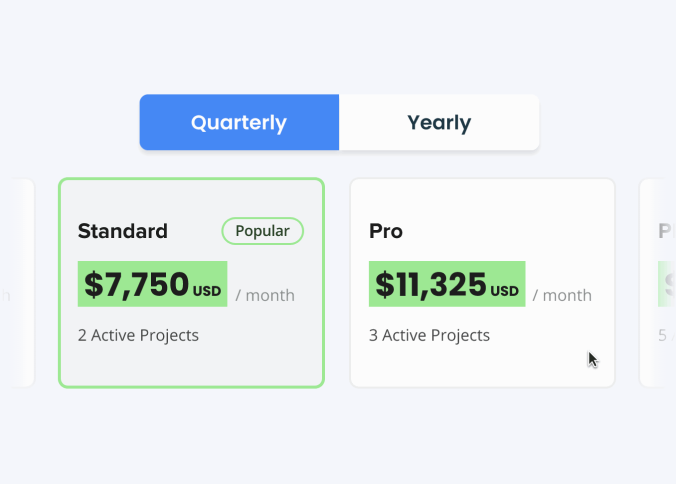Click the $11,325 USD price
The height and width of the screenshot is (484, 676).
click(447, 284)
